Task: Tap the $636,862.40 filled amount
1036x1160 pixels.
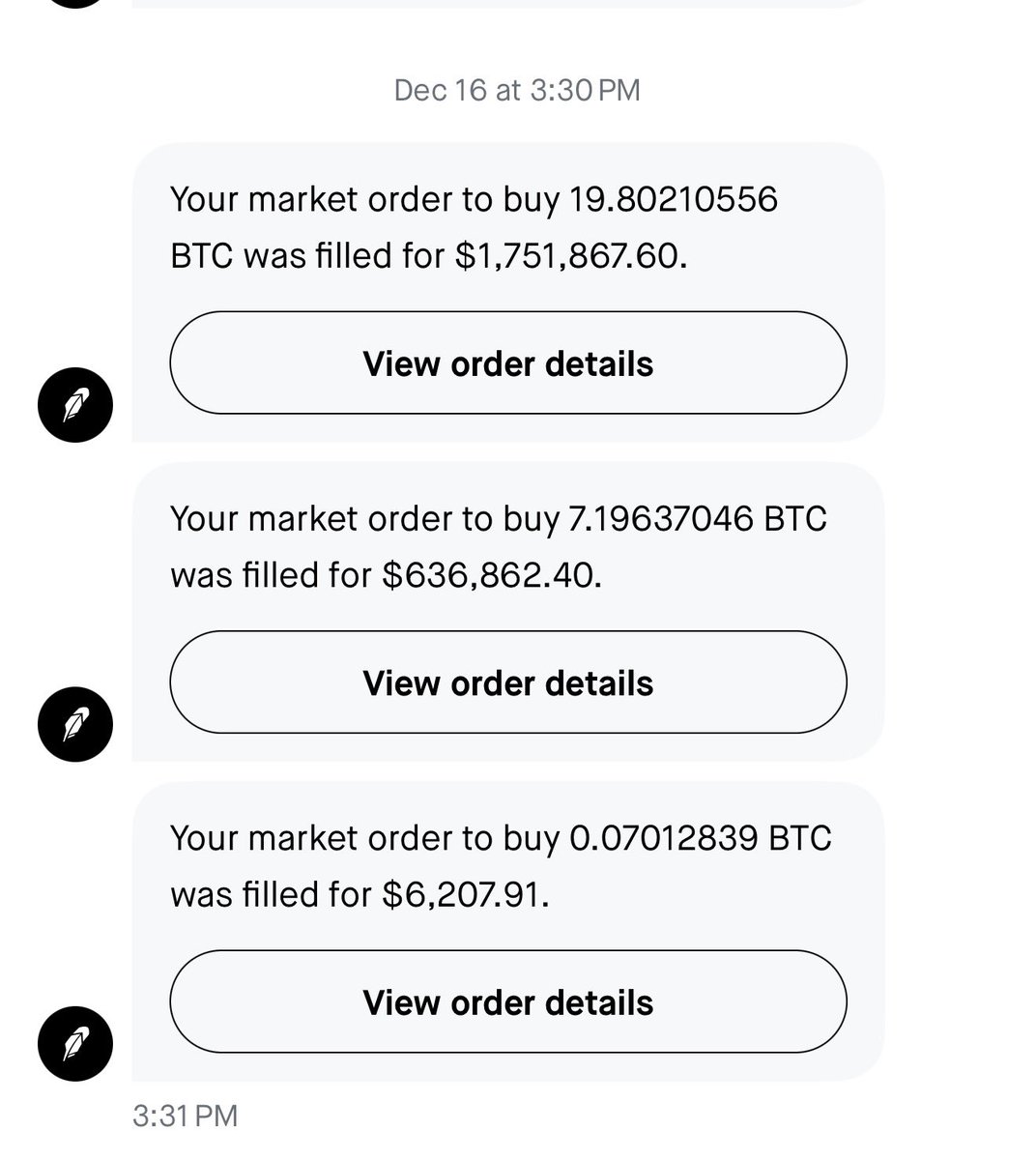Action: (x=493, y=576)
